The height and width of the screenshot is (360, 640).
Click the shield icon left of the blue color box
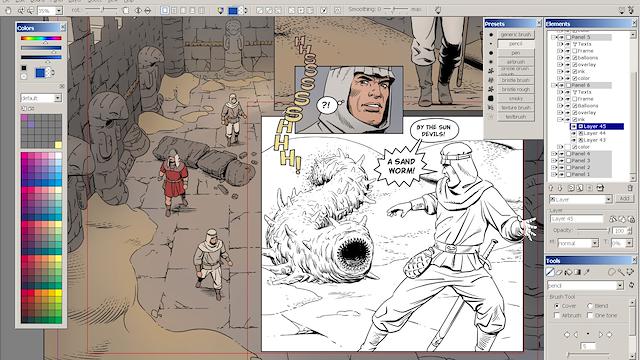click(221, 11)
